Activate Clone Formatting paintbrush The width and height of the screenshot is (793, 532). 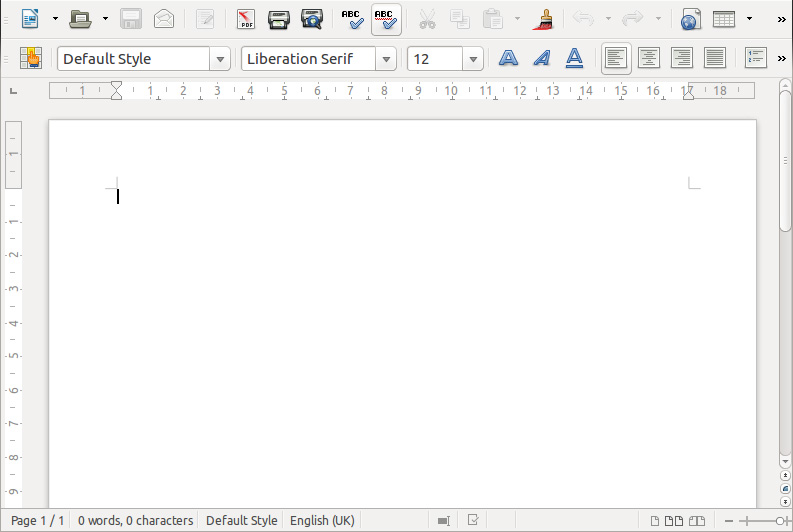point(543,19)
